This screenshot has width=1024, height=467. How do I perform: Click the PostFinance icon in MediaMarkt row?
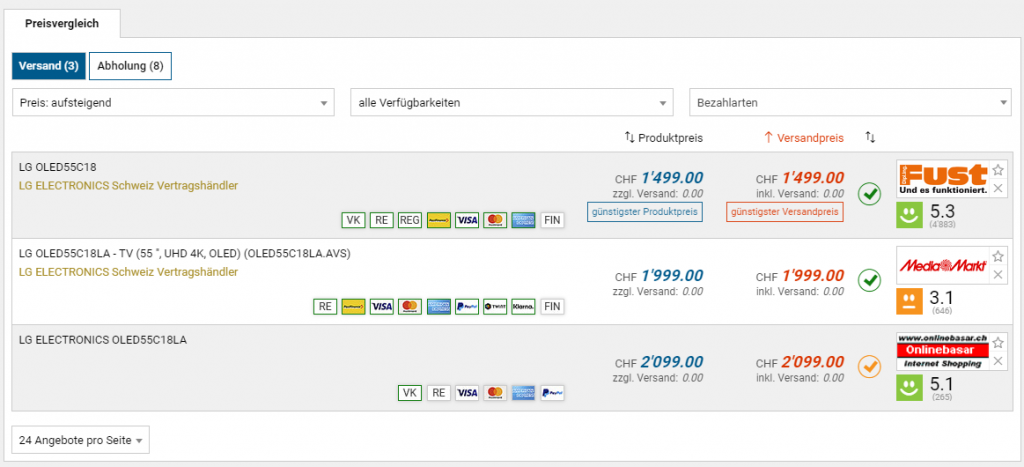[353, 306]
